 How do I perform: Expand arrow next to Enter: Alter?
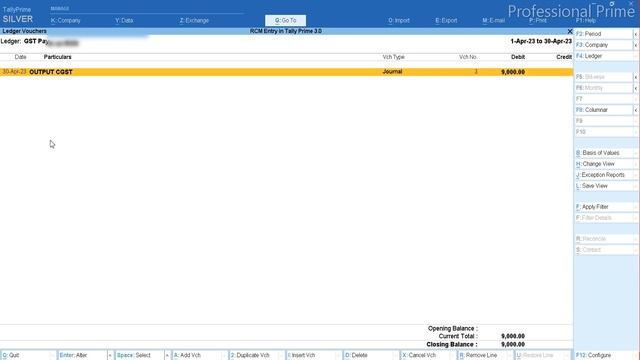pyautogui.click(x=110, y=355)
